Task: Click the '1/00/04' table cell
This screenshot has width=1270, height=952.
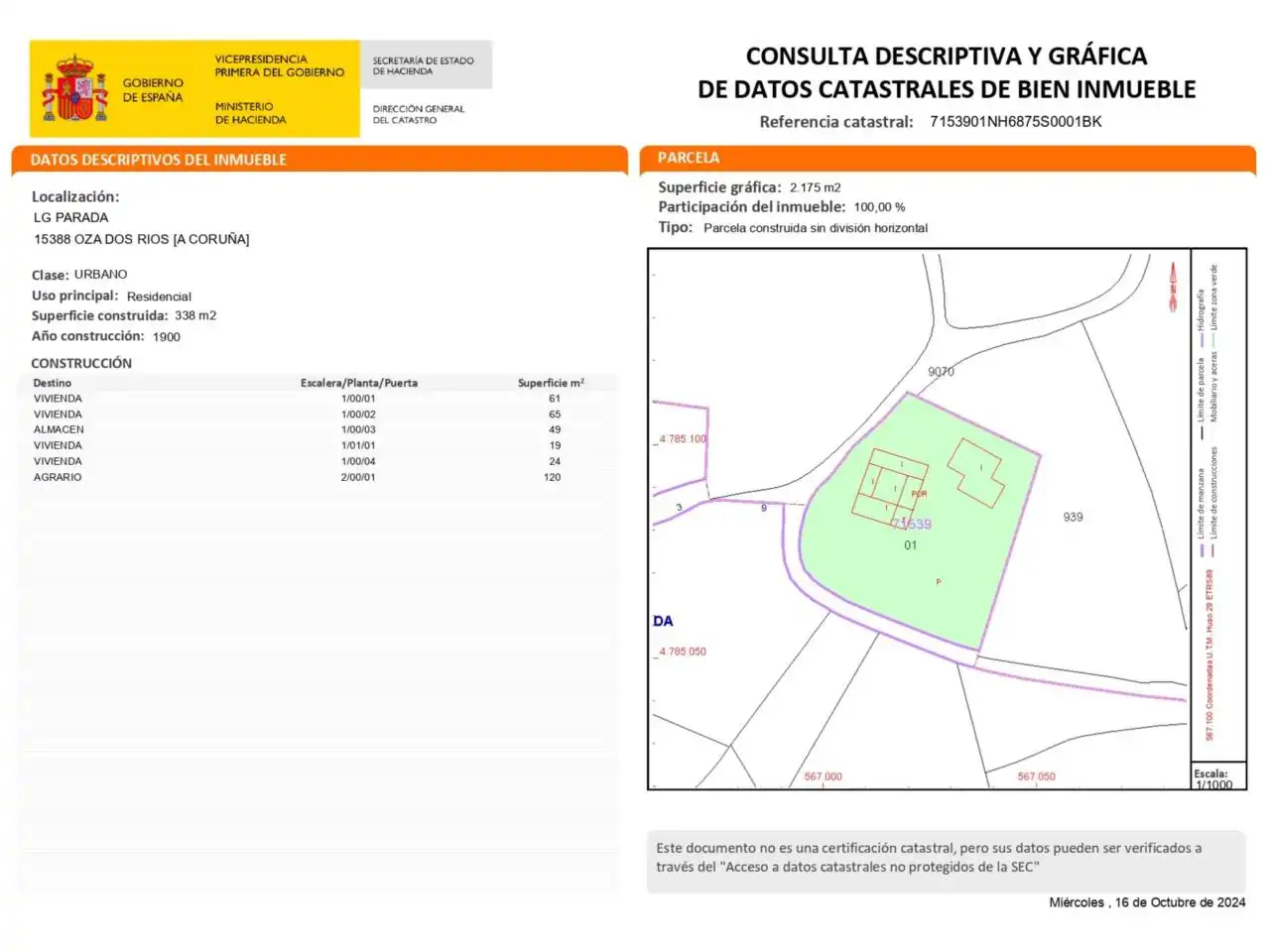Action: point(358,461)
